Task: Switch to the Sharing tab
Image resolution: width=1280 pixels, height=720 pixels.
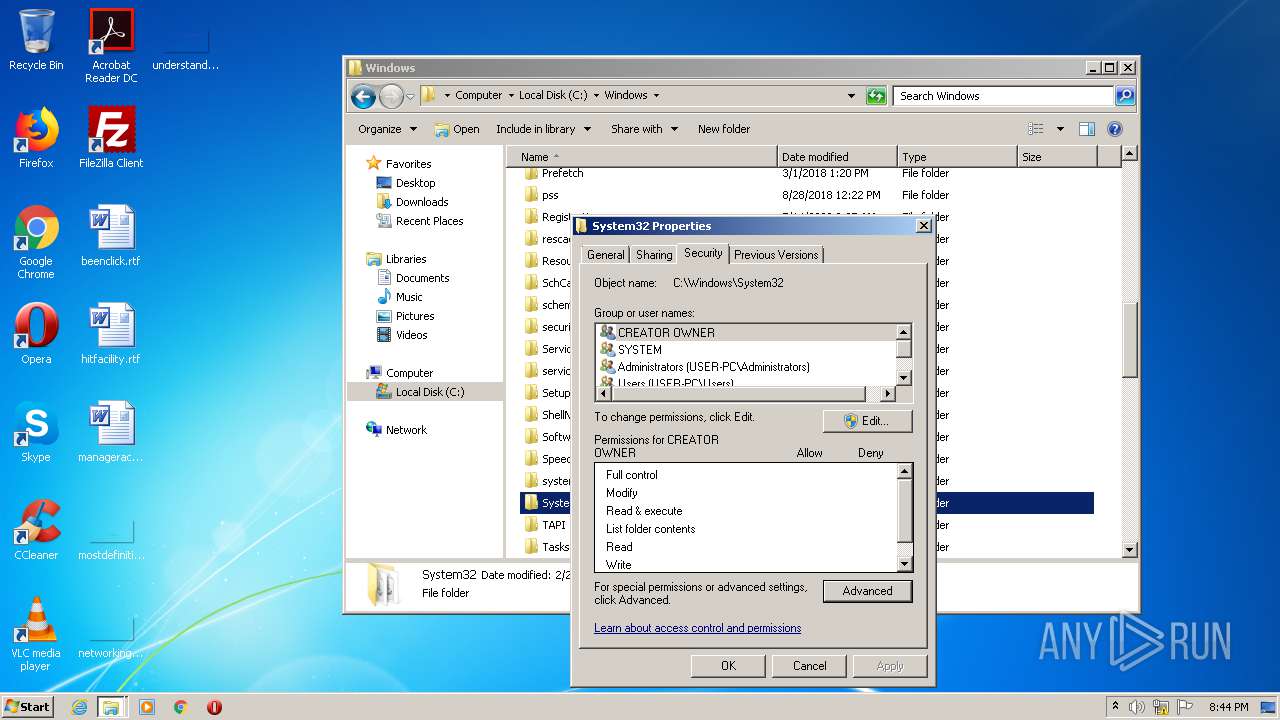Action: click(x=654, y=255)
